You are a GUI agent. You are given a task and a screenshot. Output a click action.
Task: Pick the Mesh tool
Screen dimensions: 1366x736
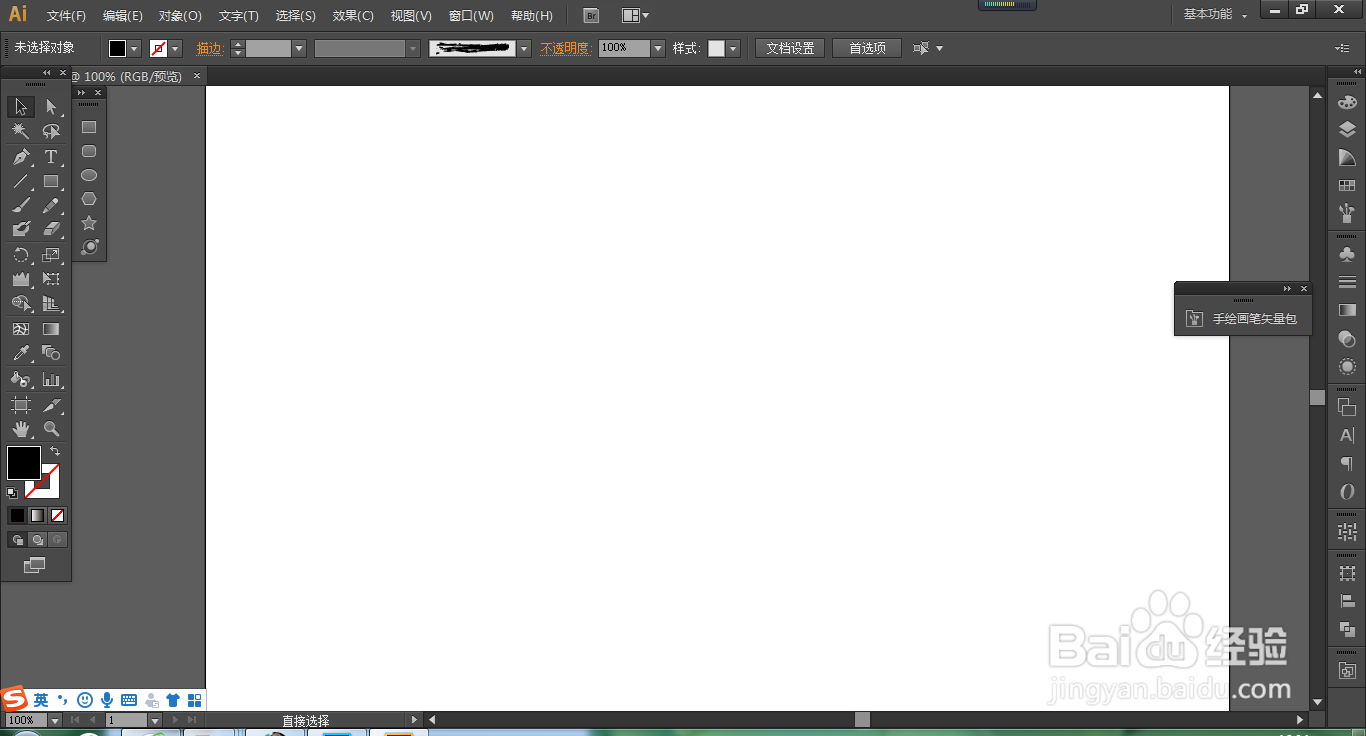(21, 329)
